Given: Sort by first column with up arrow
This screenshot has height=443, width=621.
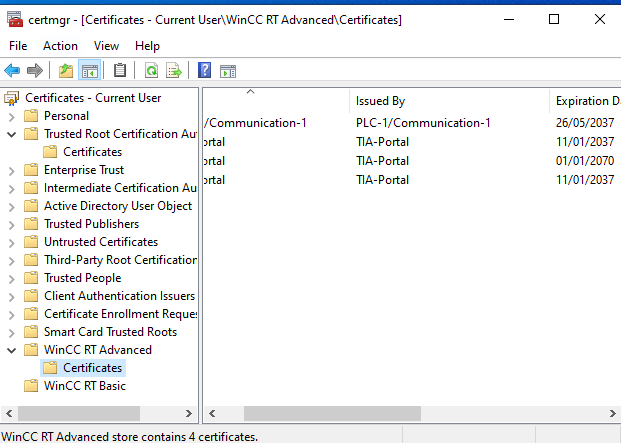Looking at the screenshot, I should tap(276, 101).
